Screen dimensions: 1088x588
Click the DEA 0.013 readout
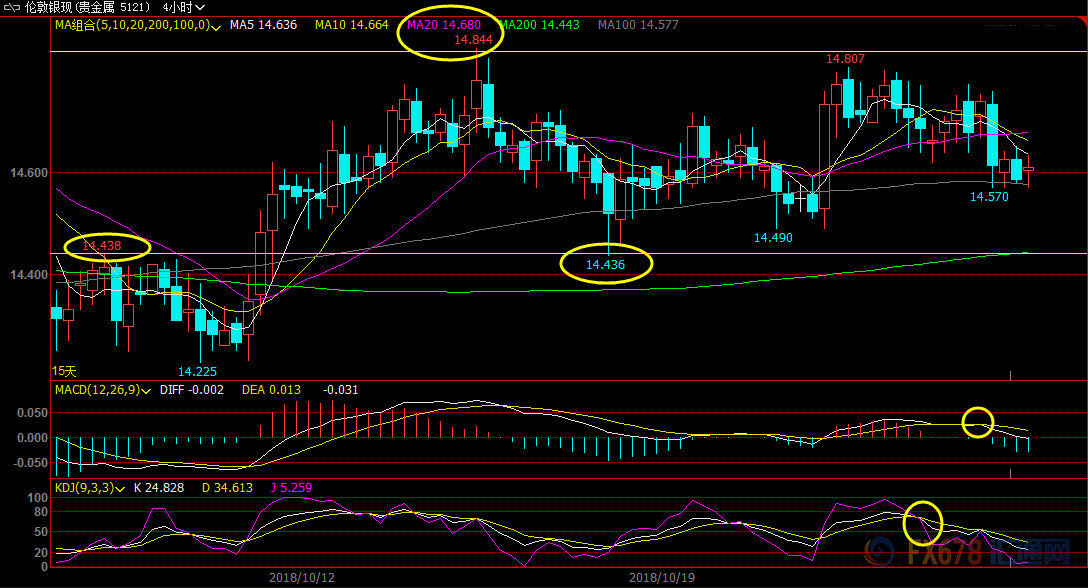click(271, 390)
